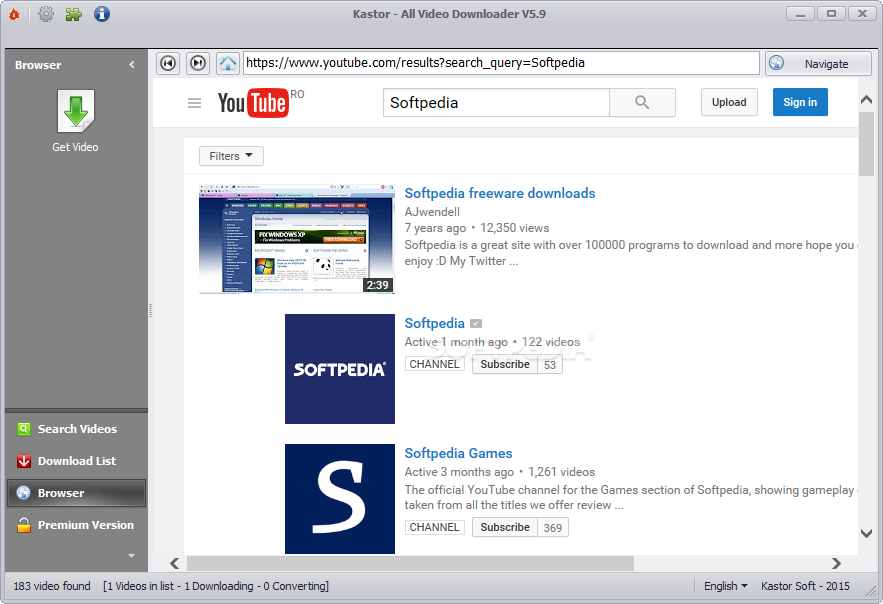This screenshot has width=883, height=604.
Task: Open the green puzzle plugins icon
Action: [73, 14]
